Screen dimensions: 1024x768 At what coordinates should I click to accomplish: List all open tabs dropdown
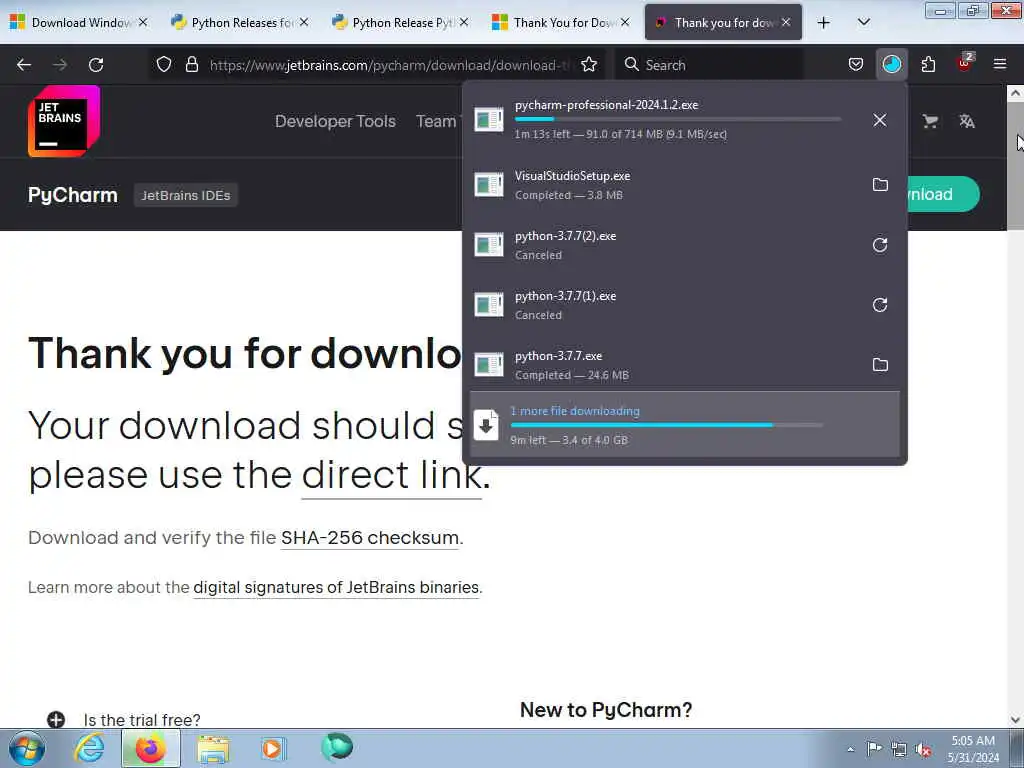[x=863, y=22]
